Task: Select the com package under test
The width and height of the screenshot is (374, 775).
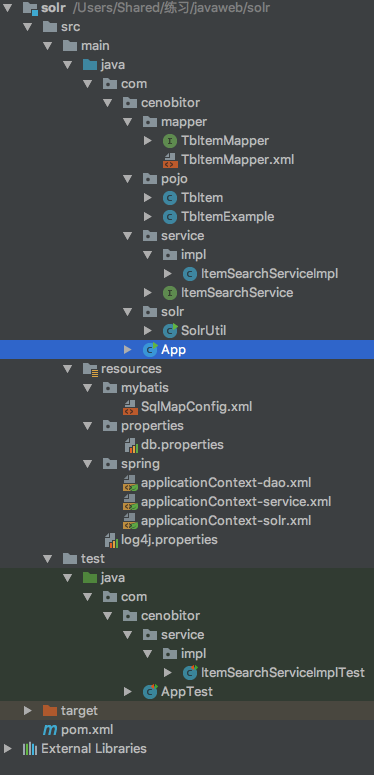Action: click(134, 597)
